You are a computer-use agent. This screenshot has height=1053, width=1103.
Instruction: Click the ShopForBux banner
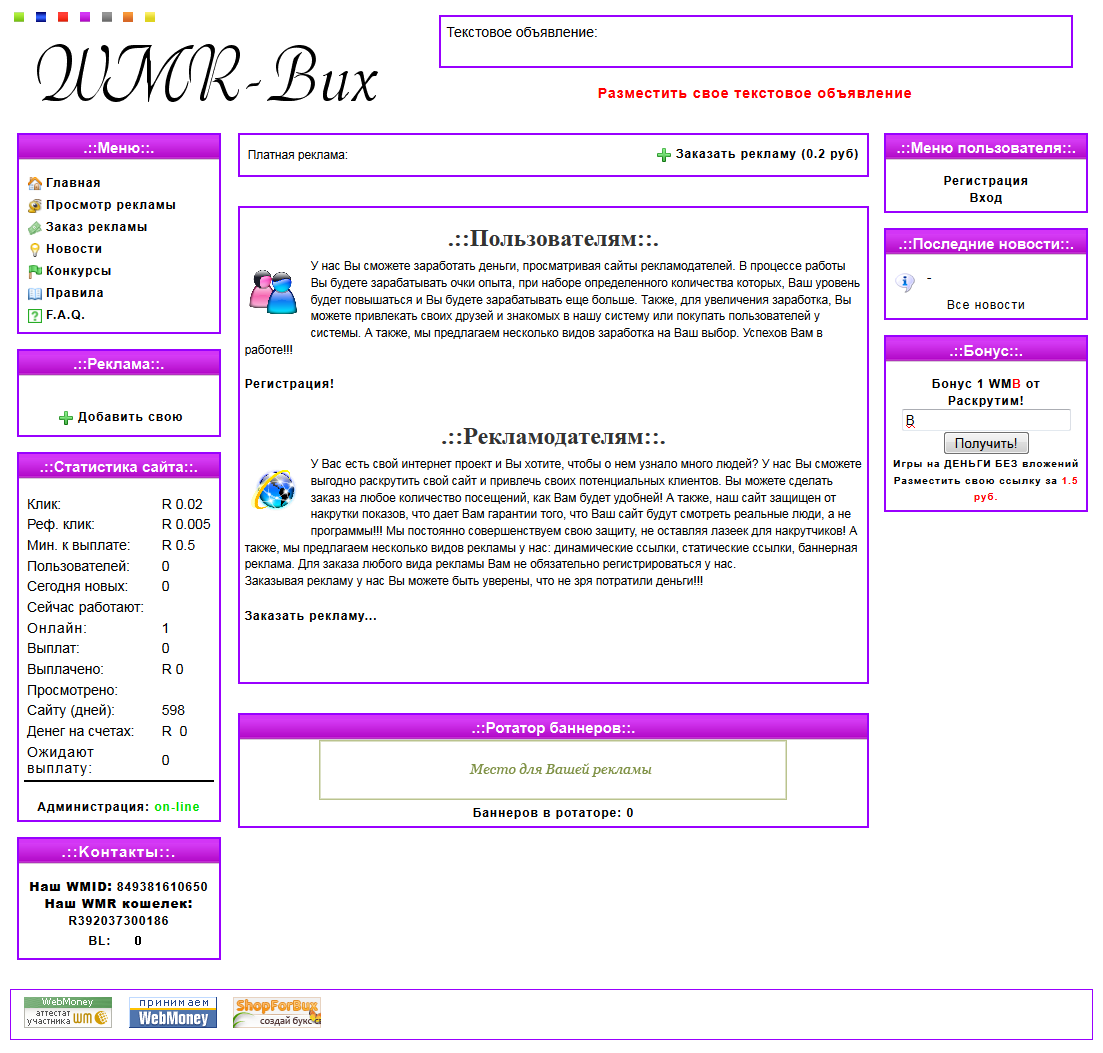[x=277, y=1012]
